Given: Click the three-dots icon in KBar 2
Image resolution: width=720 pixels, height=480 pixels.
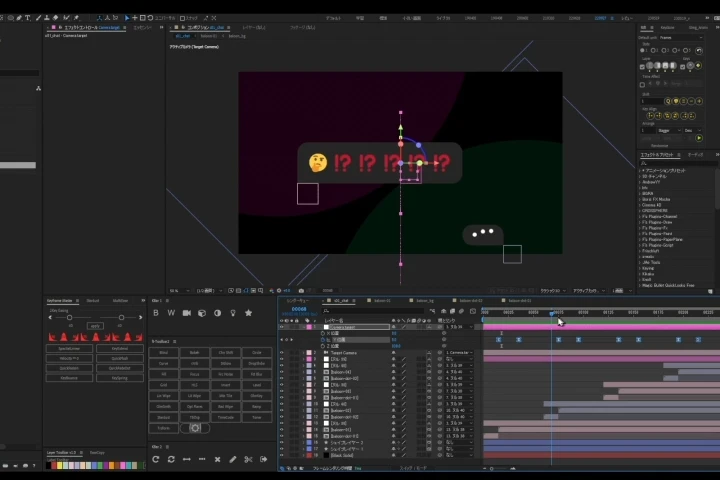Looking at the screenshot, I should pos(202,459).
